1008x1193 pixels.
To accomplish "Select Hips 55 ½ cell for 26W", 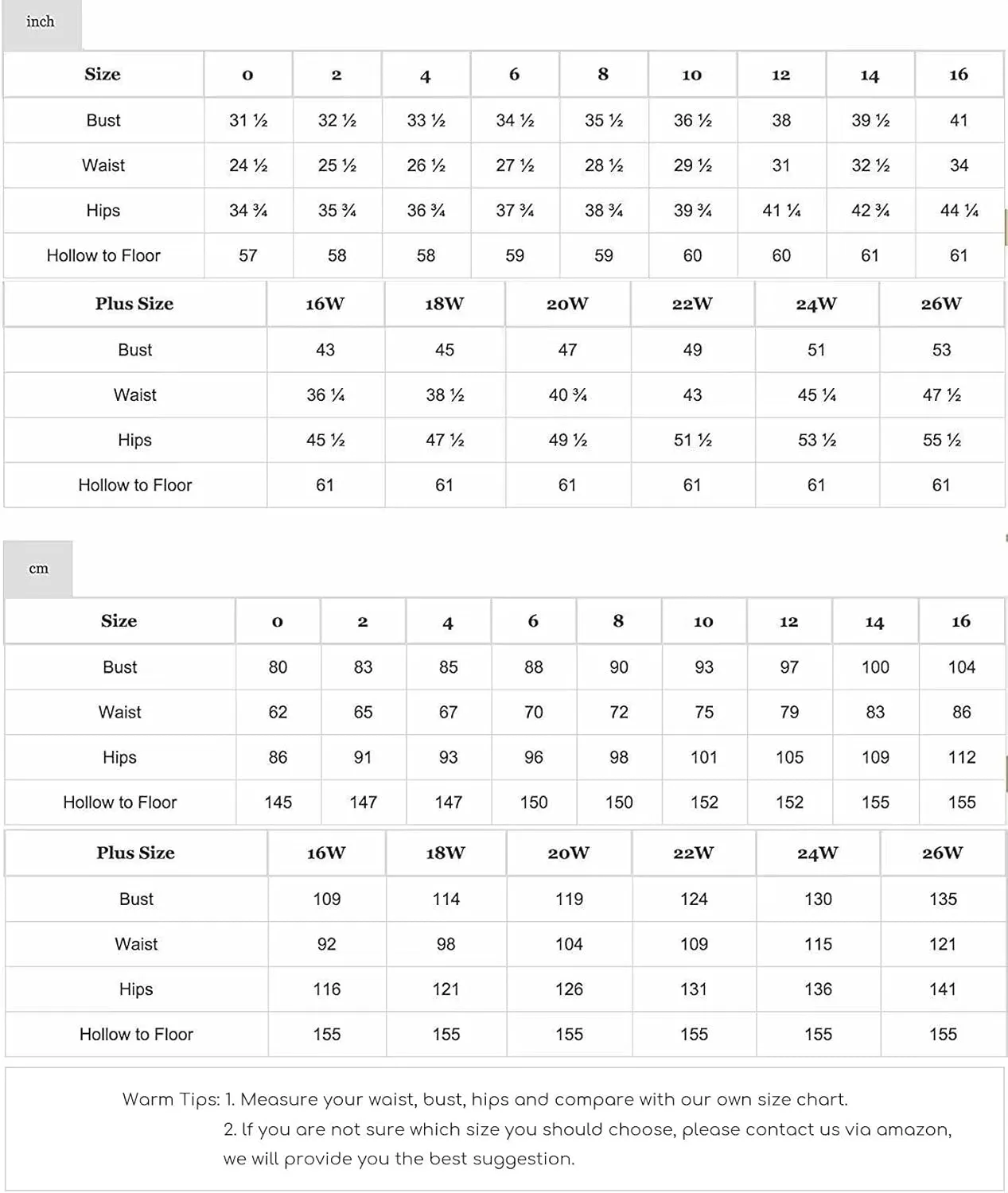I will coord(942,441).
